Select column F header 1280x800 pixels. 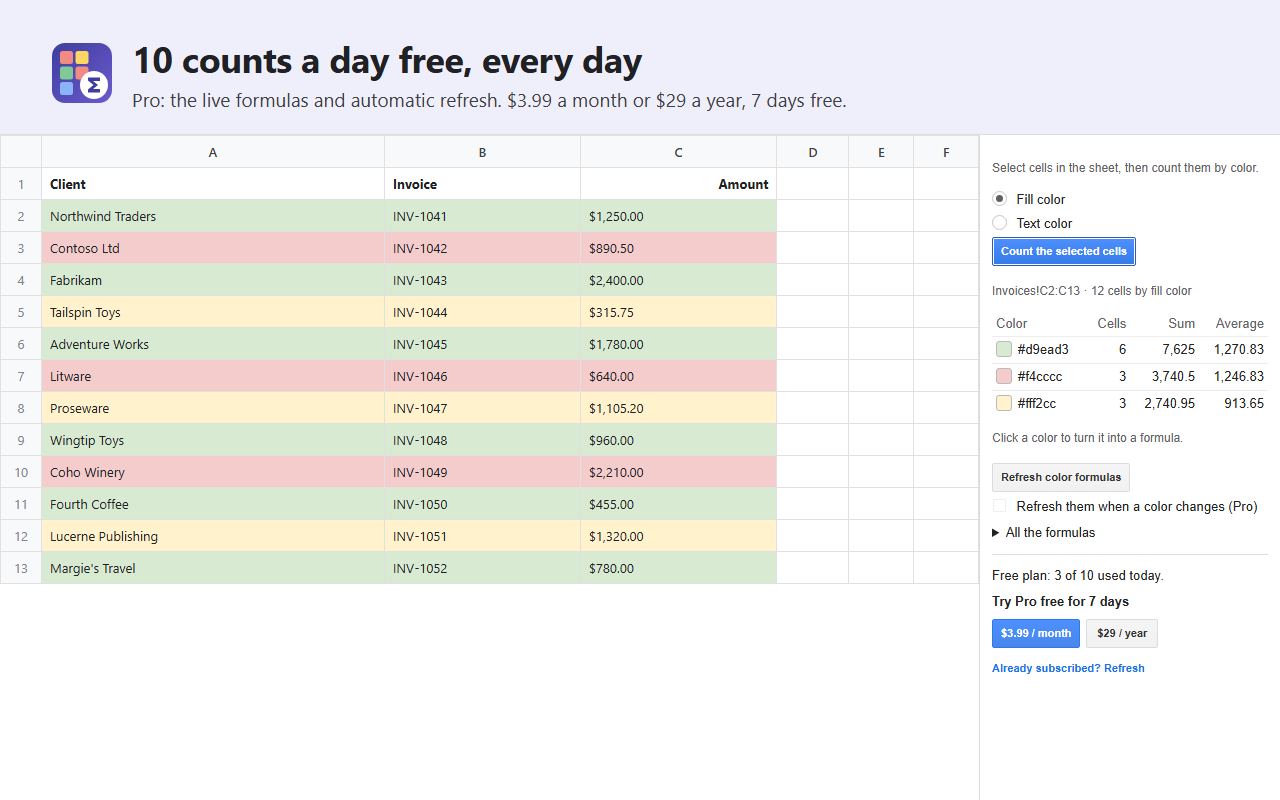pyautogui.click(x=946, y=152)
